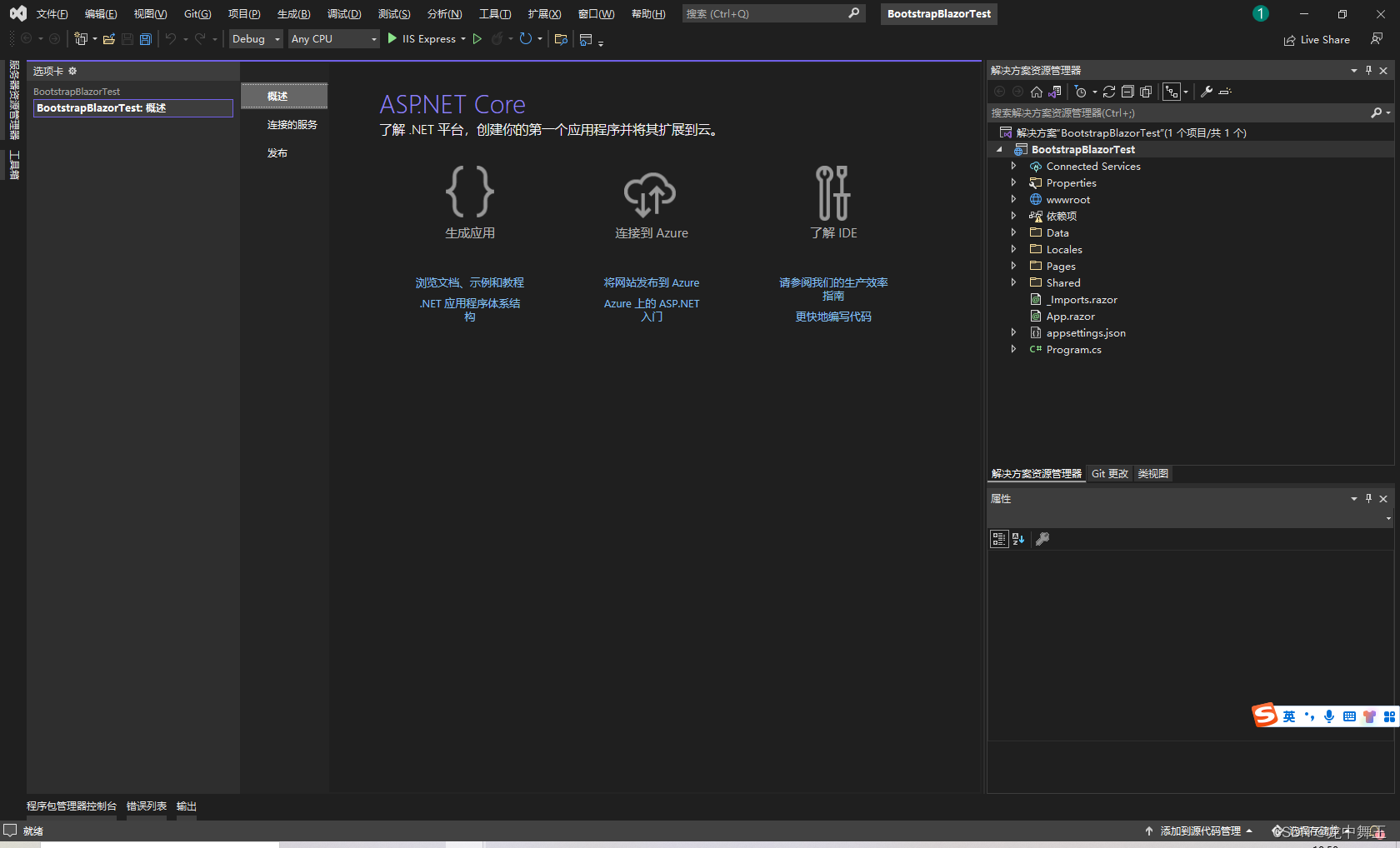Click the Find in Files folder icon
This screenshot has width=1400, height=848.
[561, 39]
